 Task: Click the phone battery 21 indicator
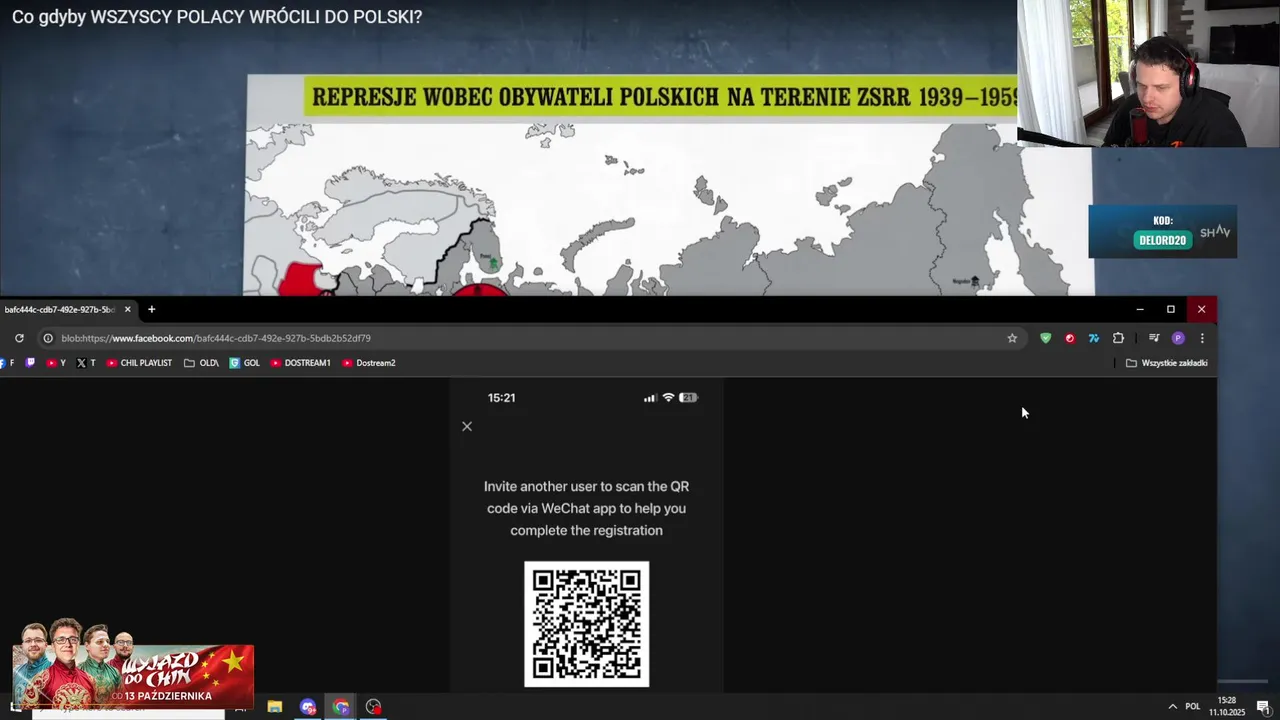pyautogui.click(x=688, y=398)
